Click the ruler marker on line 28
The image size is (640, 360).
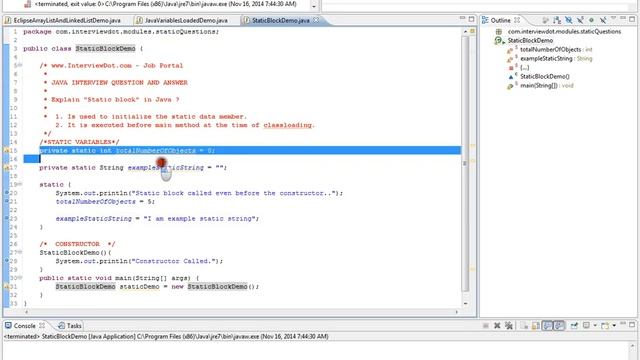tap(6, 260)
